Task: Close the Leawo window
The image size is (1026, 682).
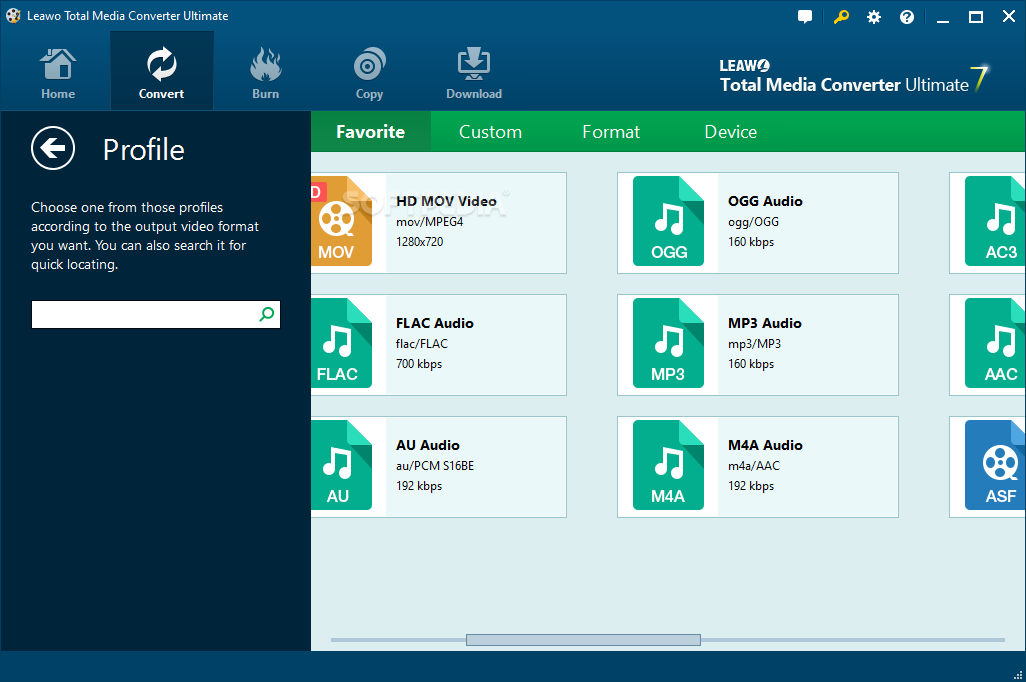Action: pos(1008,17)
